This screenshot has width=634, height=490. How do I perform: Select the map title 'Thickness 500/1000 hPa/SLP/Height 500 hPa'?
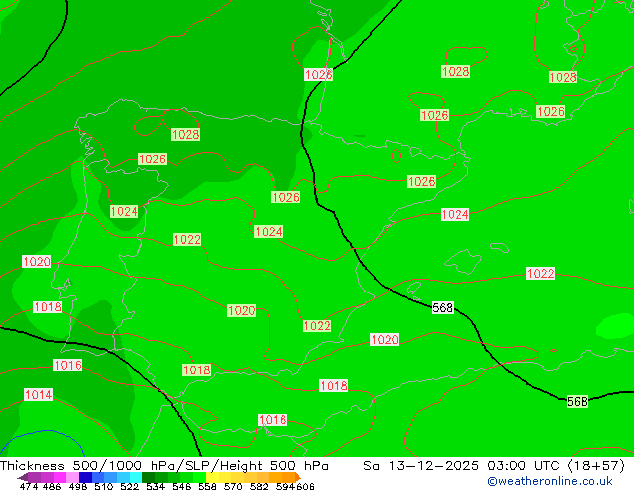[164, 466]
